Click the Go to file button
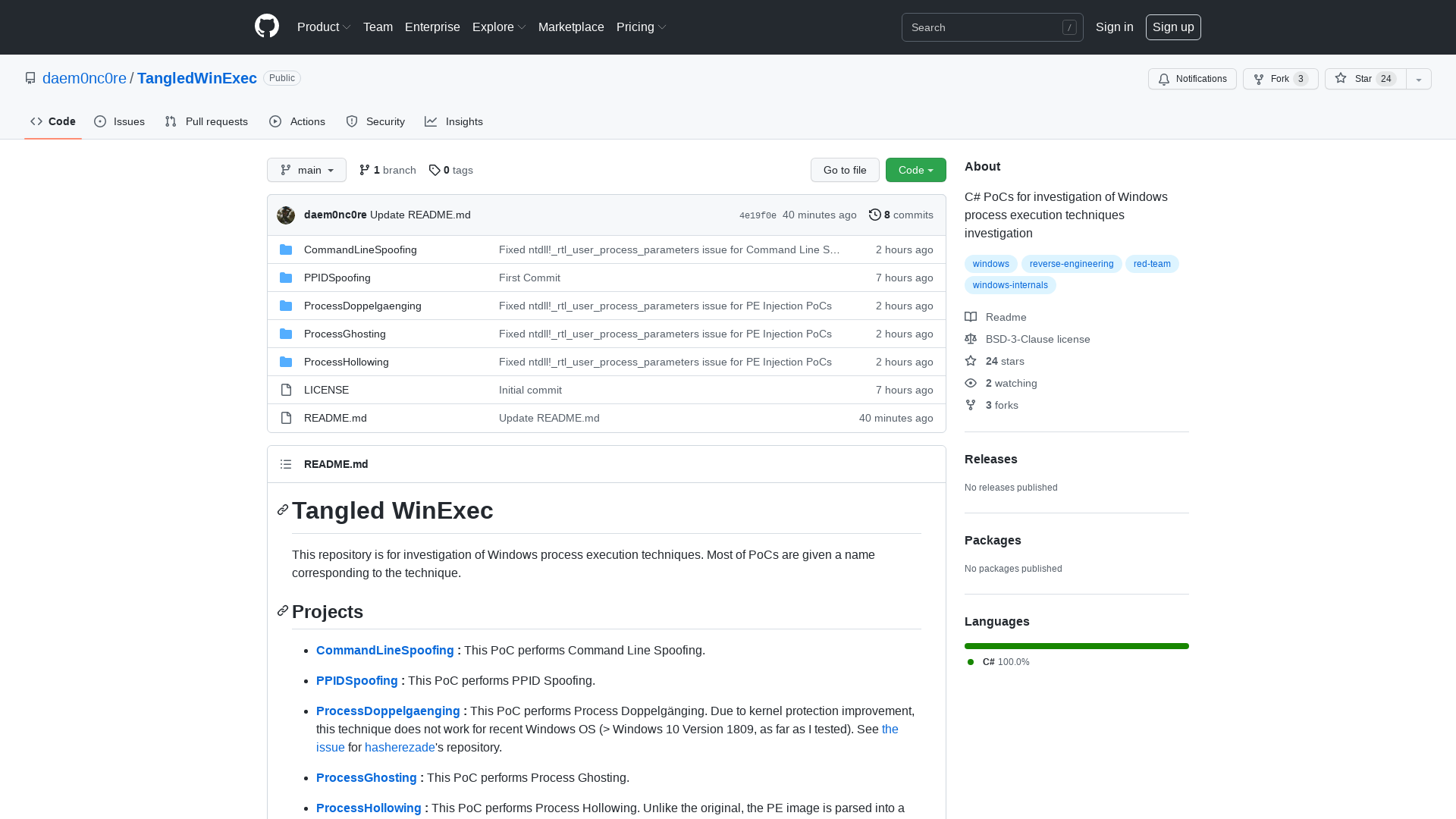Viewport: 1456px width, 819px height. coord(845,170)
